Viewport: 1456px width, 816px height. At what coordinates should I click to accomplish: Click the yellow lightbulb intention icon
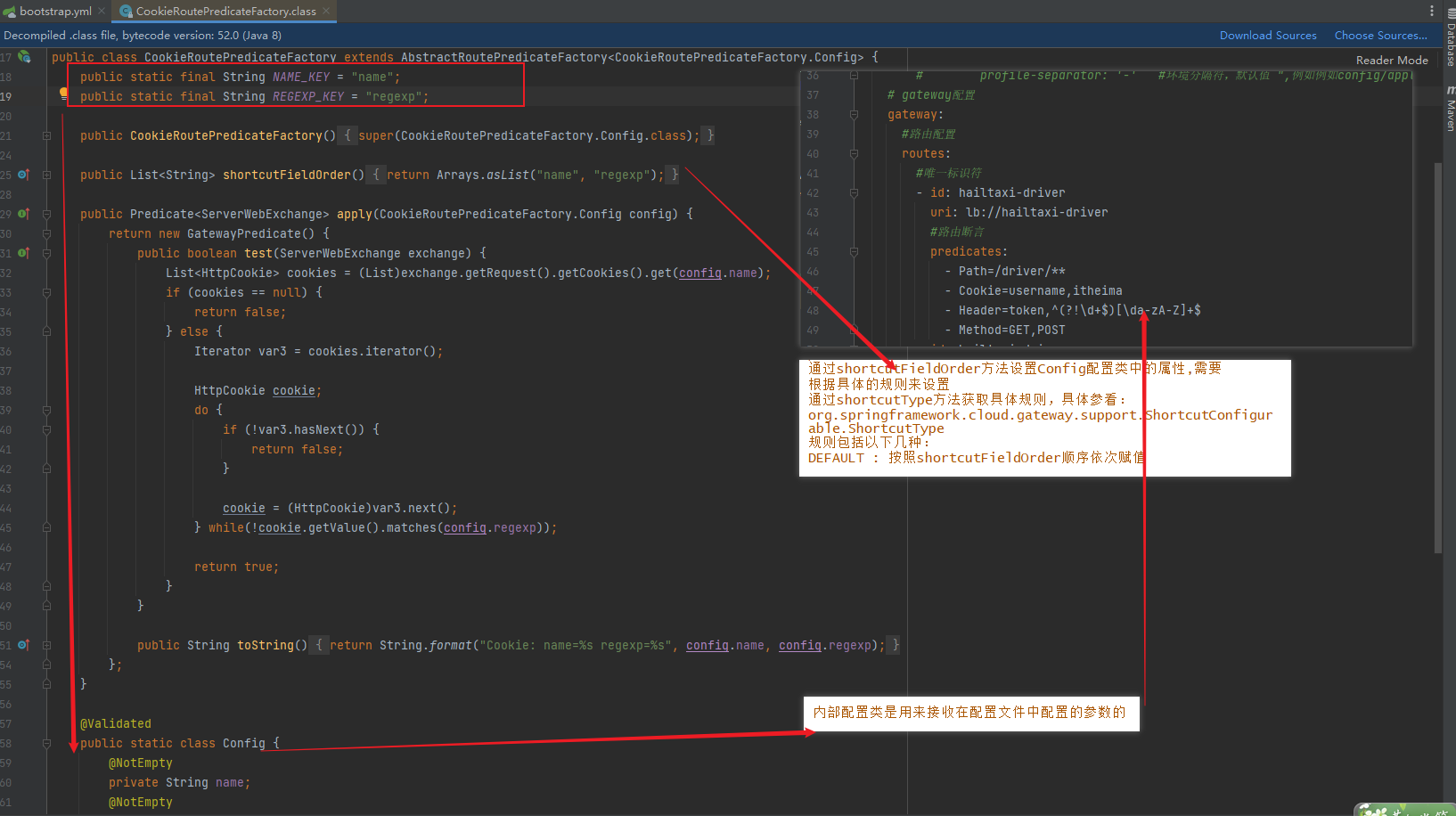pyautogui.click(x=63, y=93)
